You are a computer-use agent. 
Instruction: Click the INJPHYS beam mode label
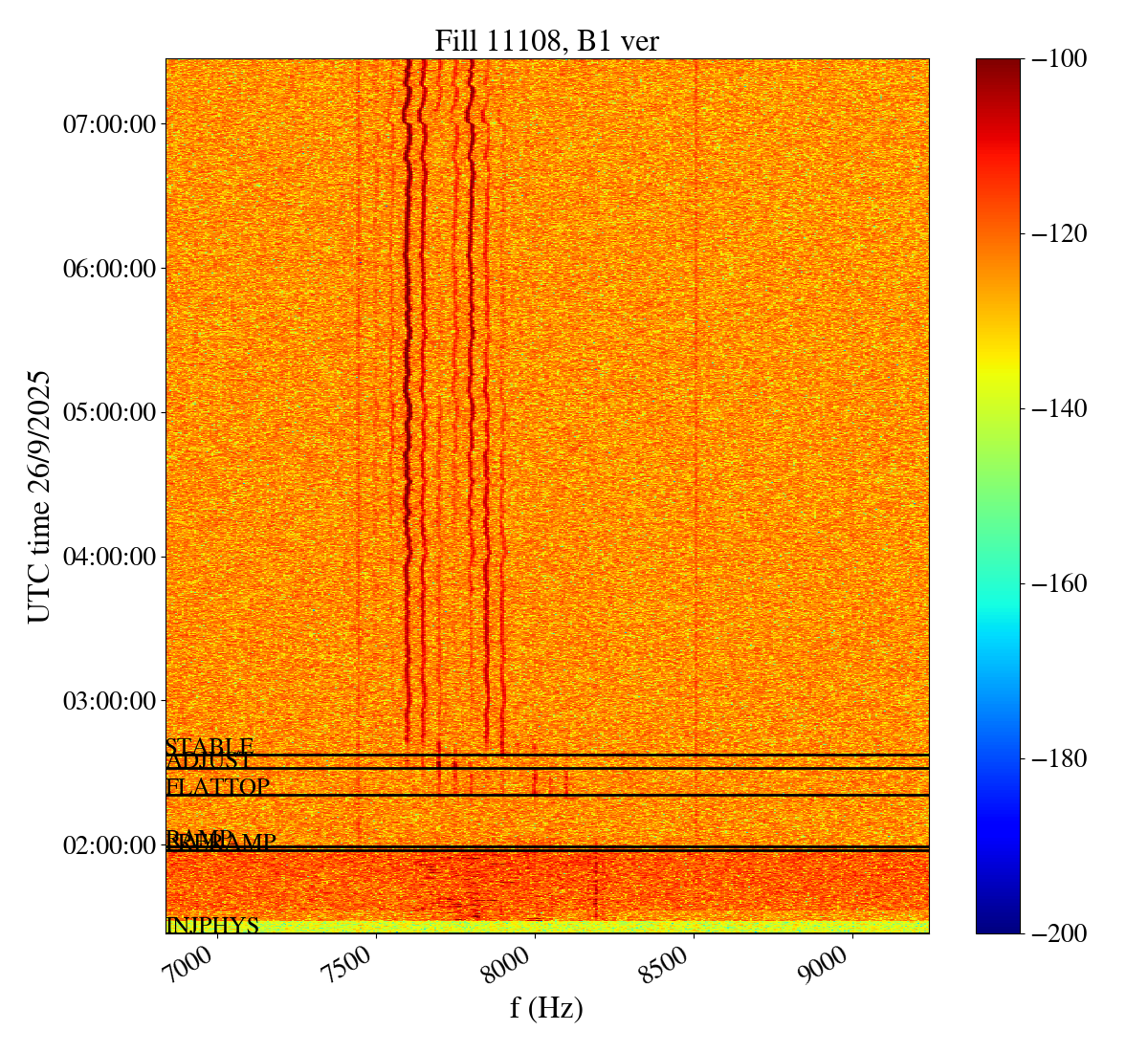(x=212, y=926)
